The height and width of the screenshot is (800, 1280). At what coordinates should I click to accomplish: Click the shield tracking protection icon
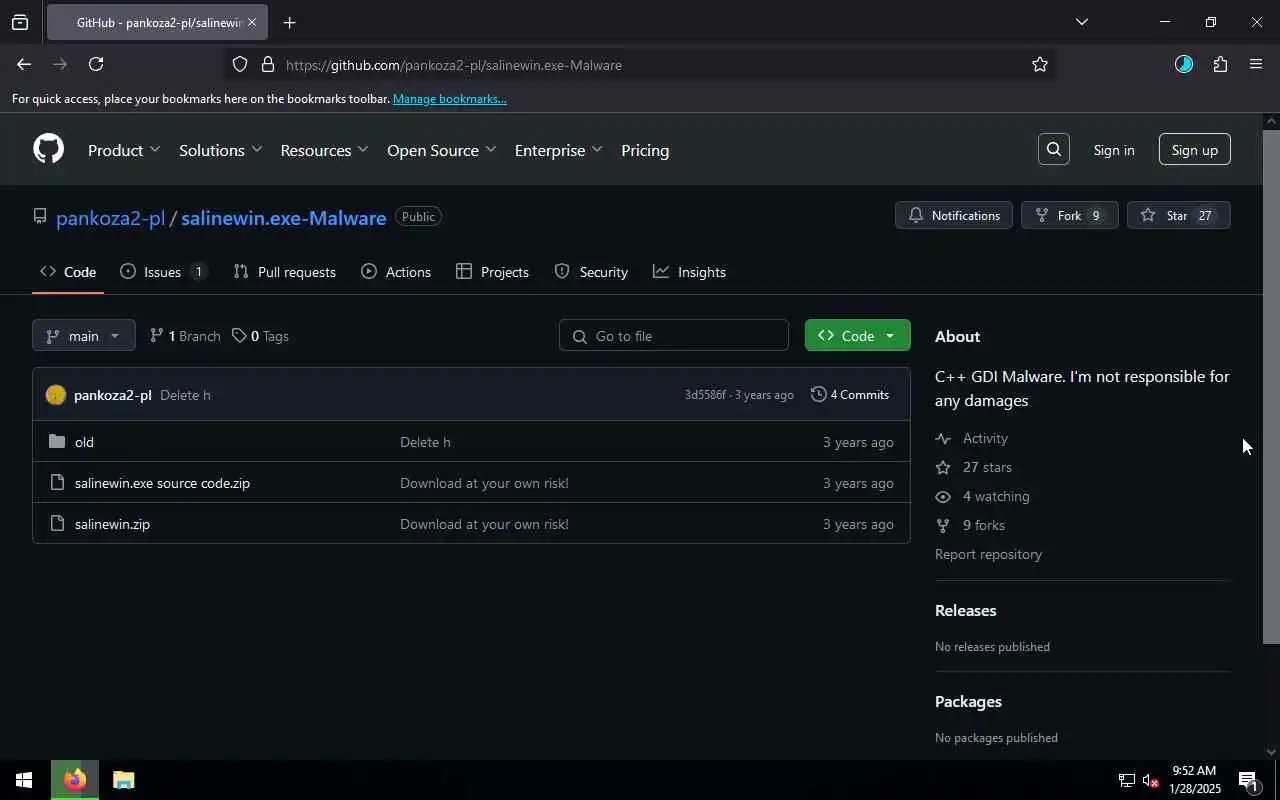[240, 65]
